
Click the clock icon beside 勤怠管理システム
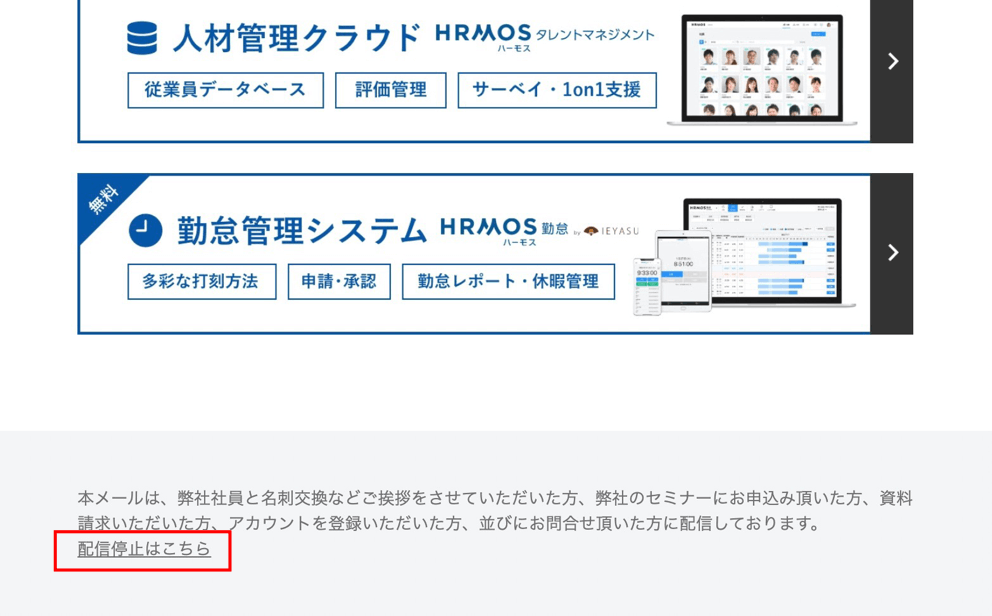click(x=145, y=230)
